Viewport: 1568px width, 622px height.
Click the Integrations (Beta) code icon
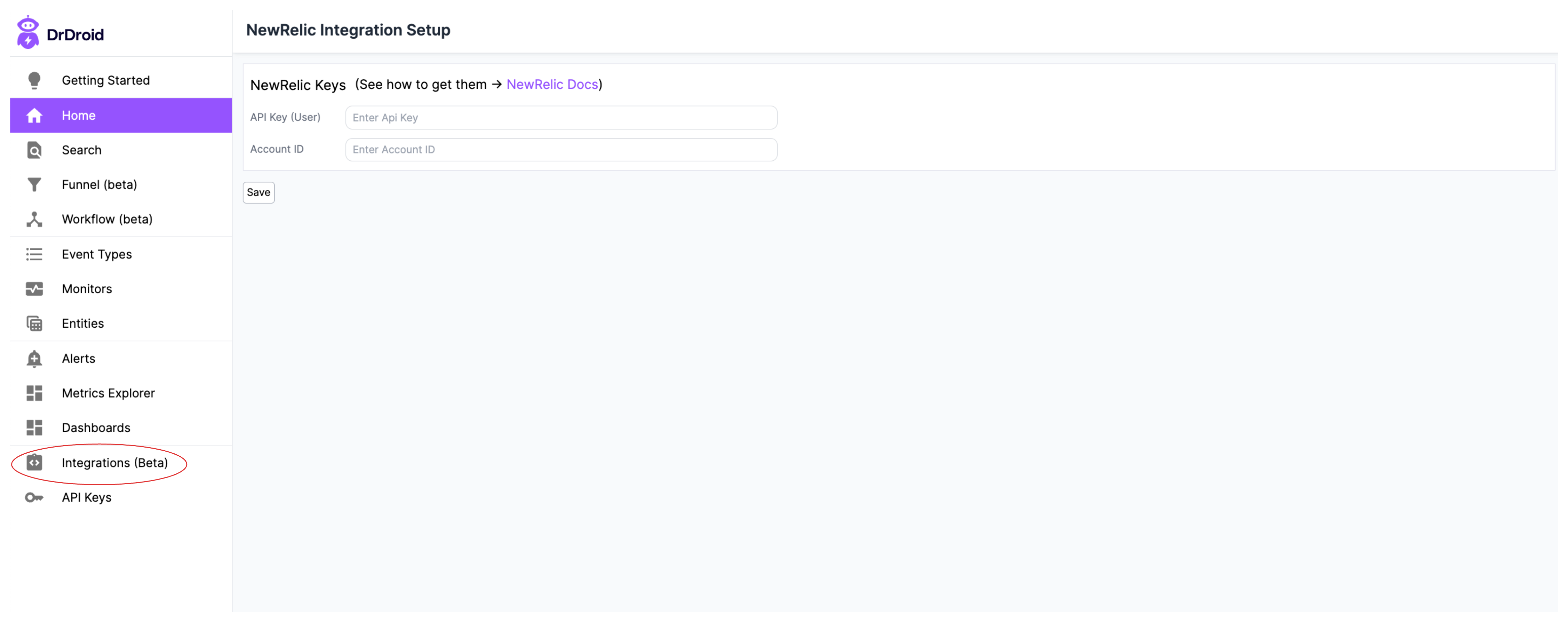[x=34, y=464]
